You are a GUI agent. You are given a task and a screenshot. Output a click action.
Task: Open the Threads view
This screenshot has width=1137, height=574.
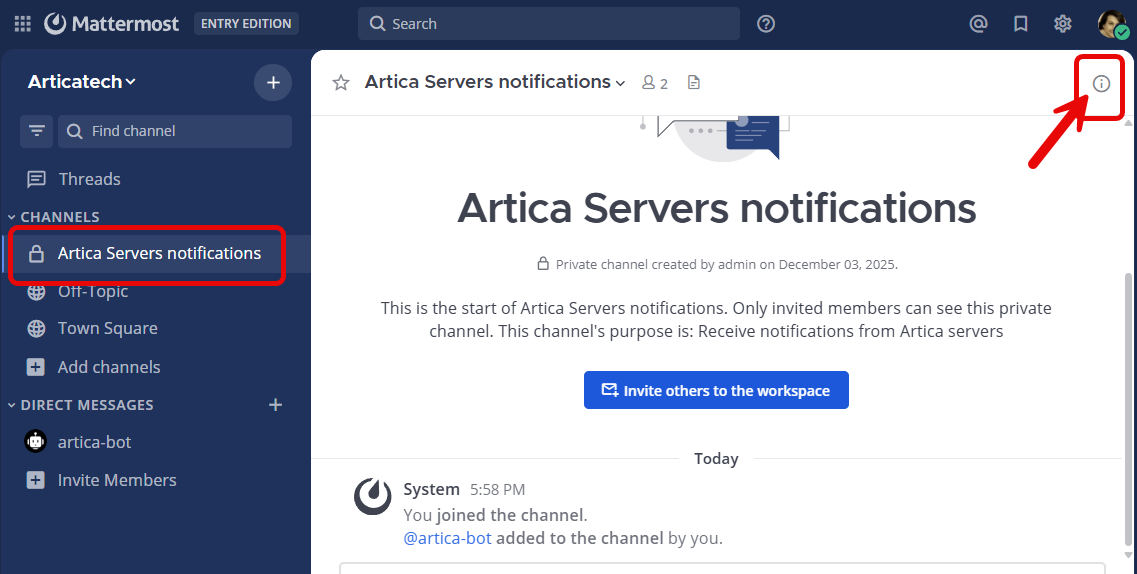[89, 179]
